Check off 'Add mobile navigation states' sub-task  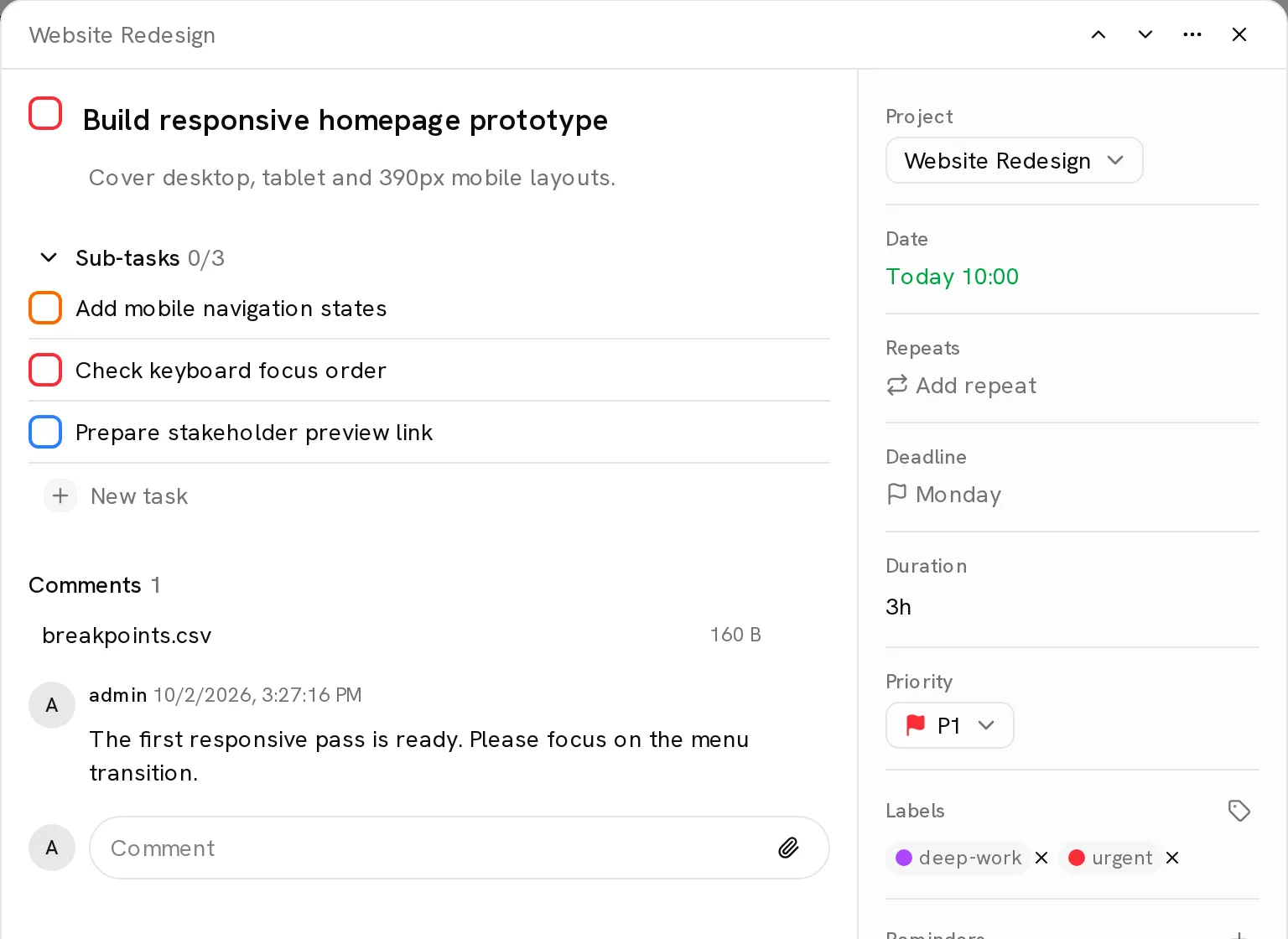(x=45, y=308)
